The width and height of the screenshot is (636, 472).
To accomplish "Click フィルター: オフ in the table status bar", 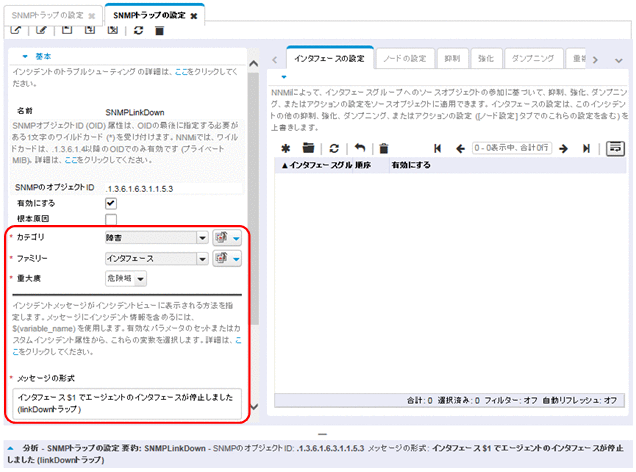I will 511,401.
